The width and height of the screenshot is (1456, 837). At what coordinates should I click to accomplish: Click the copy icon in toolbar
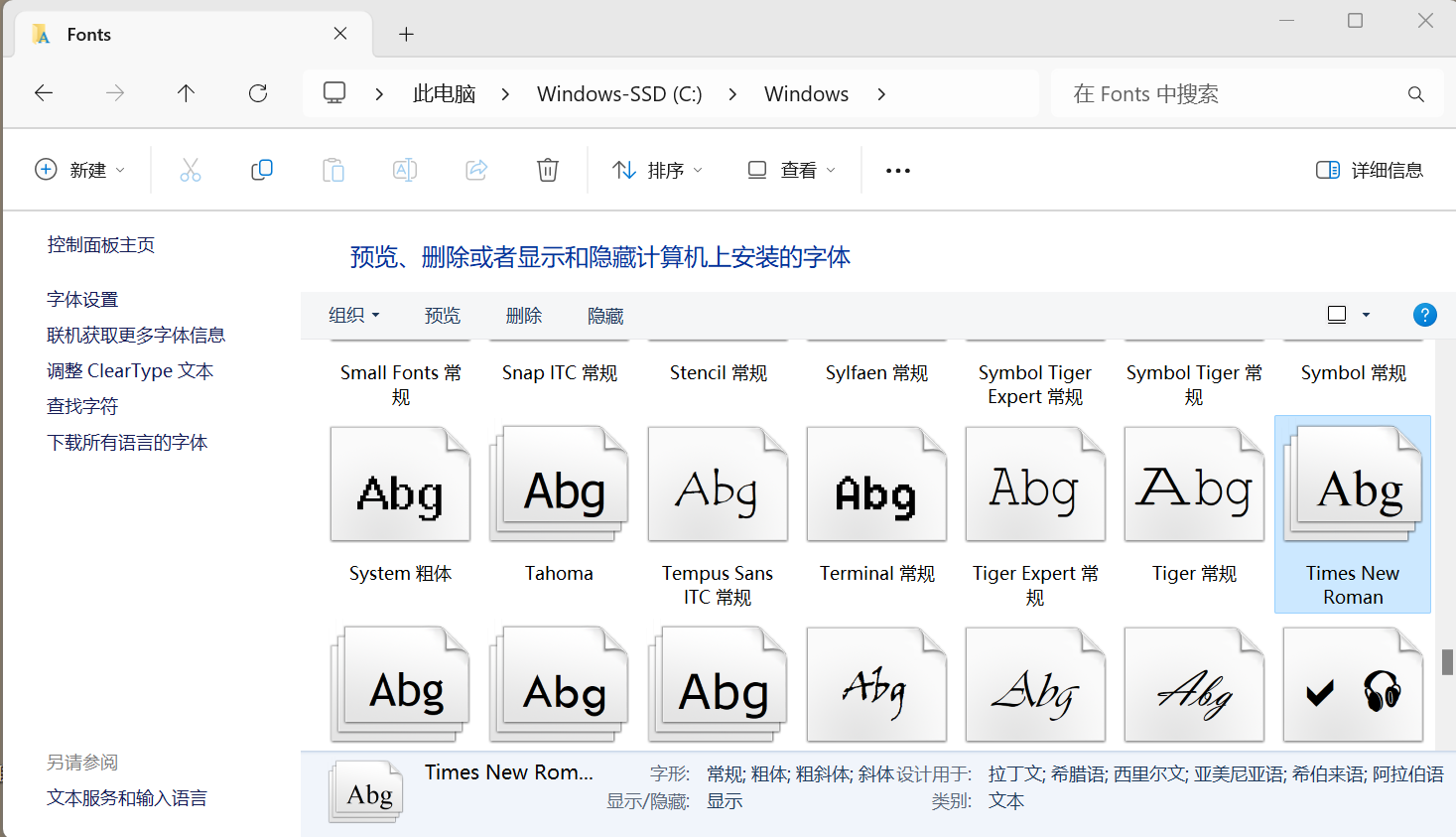point(262,170)
